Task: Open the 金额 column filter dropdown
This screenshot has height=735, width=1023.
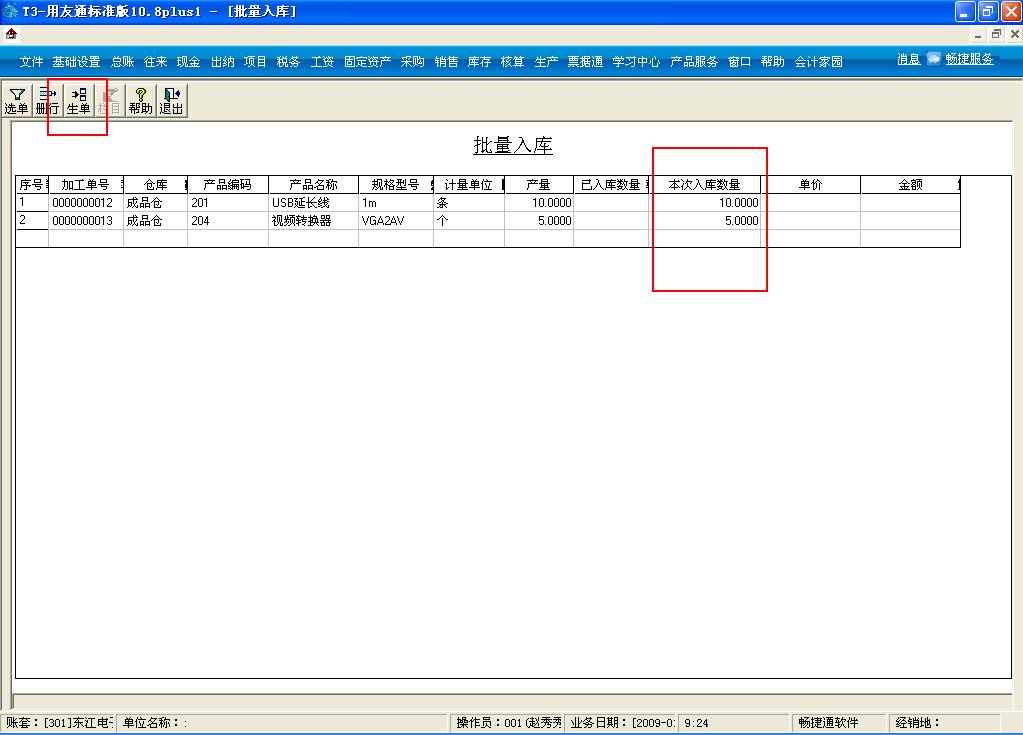Action: 956,184
